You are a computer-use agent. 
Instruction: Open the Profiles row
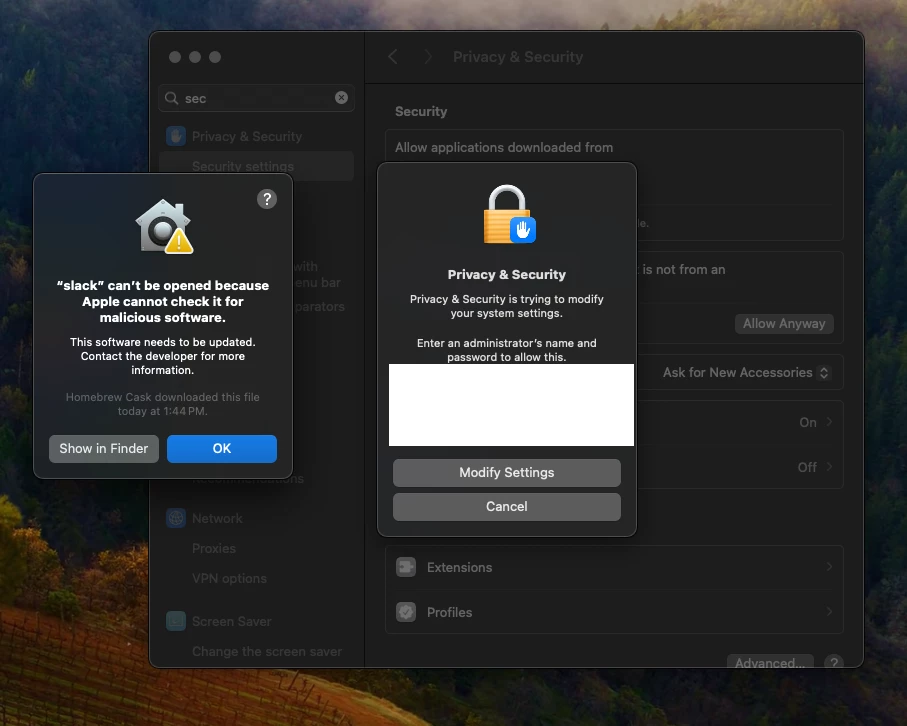coord(614,612)
